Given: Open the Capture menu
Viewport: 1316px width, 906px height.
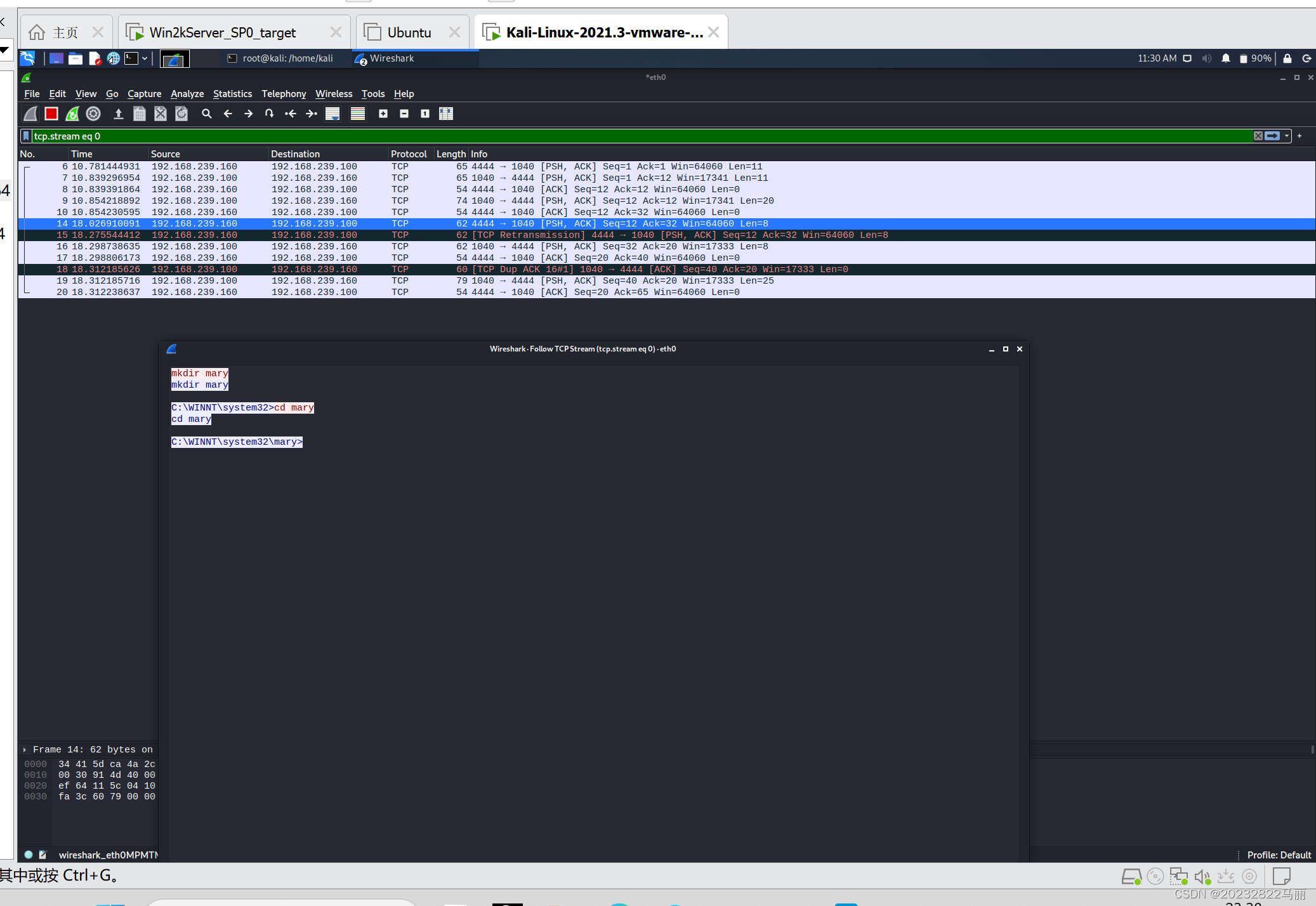Looking at the screenshot, I should click(145, 94).
